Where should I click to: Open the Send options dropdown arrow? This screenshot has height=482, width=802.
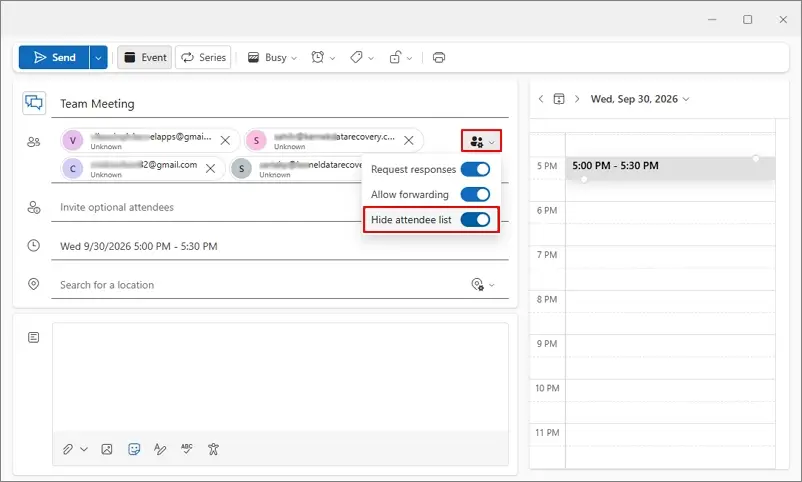point(98,57)
